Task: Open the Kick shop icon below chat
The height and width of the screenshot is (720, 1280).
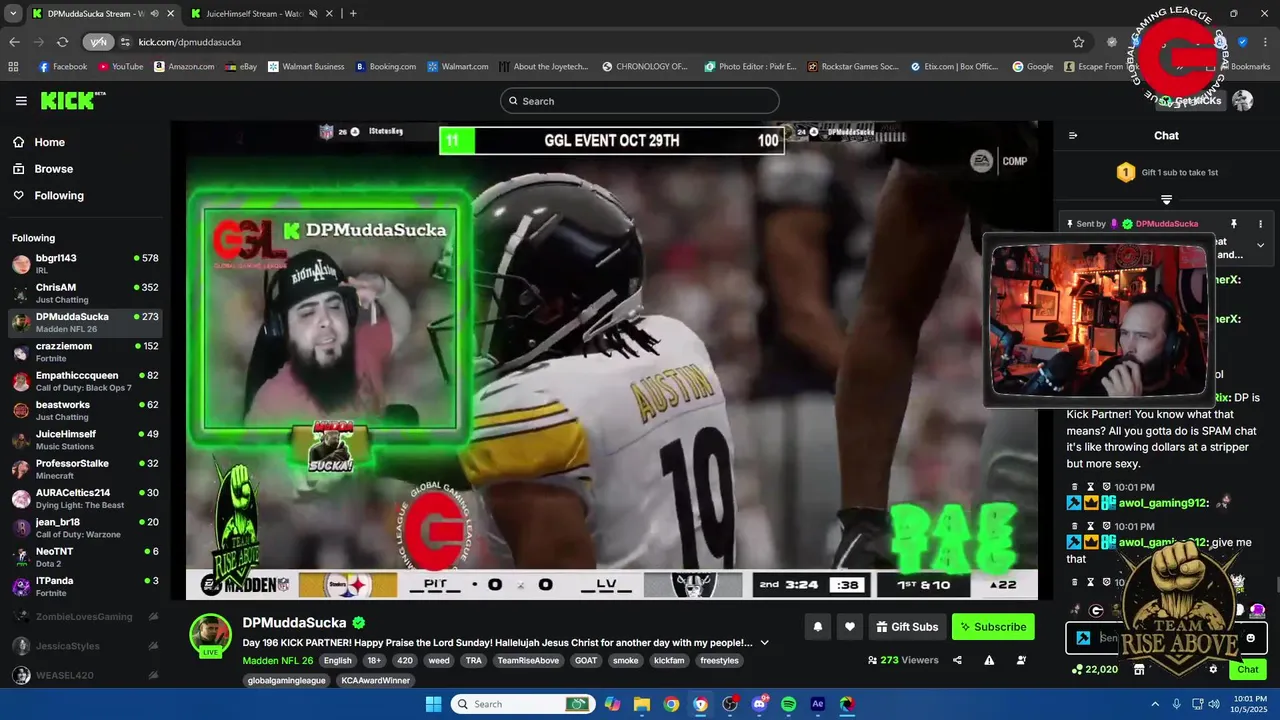Action: [x=1139, y=669]
